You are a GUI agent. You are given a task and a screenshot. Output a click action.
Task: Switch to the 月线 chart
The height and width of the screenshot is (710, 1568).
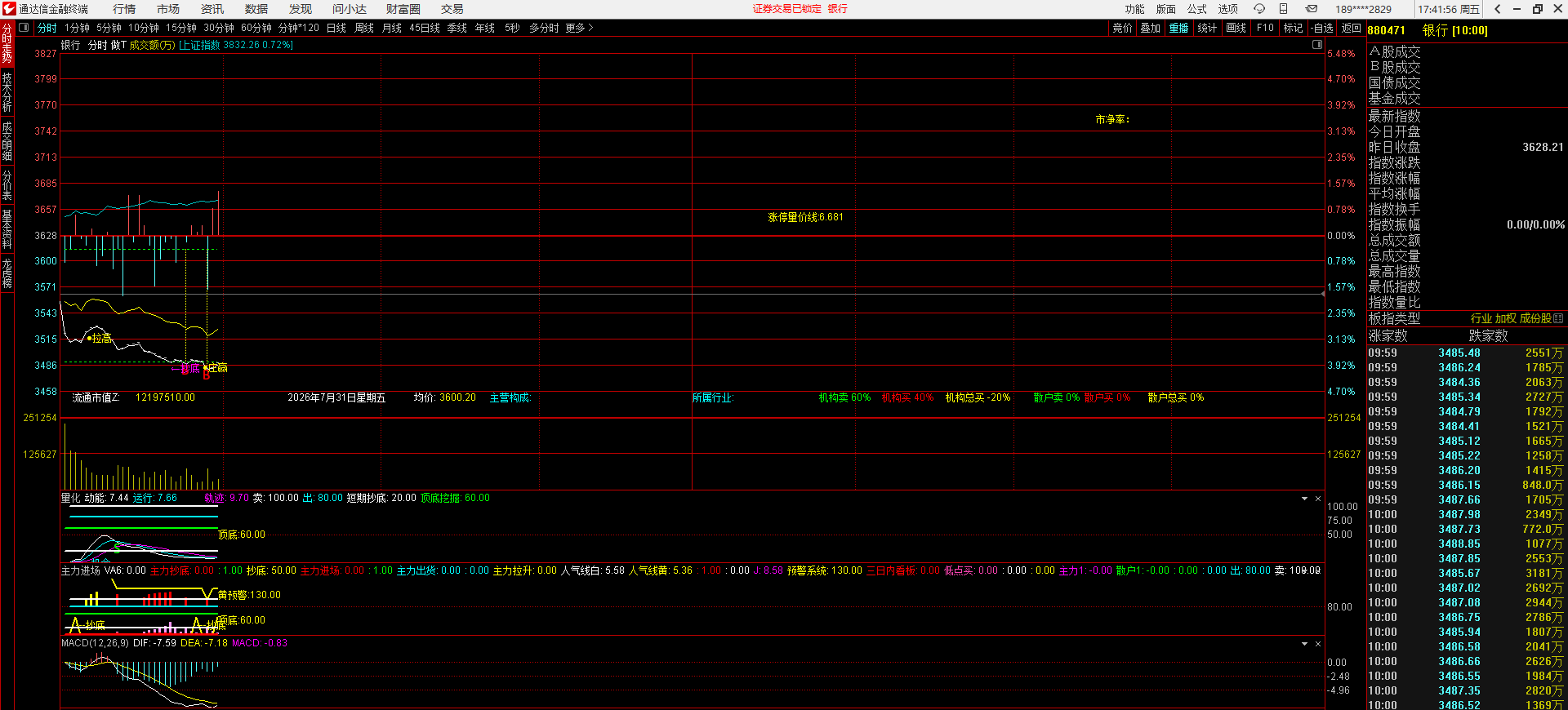coord(392,28)
